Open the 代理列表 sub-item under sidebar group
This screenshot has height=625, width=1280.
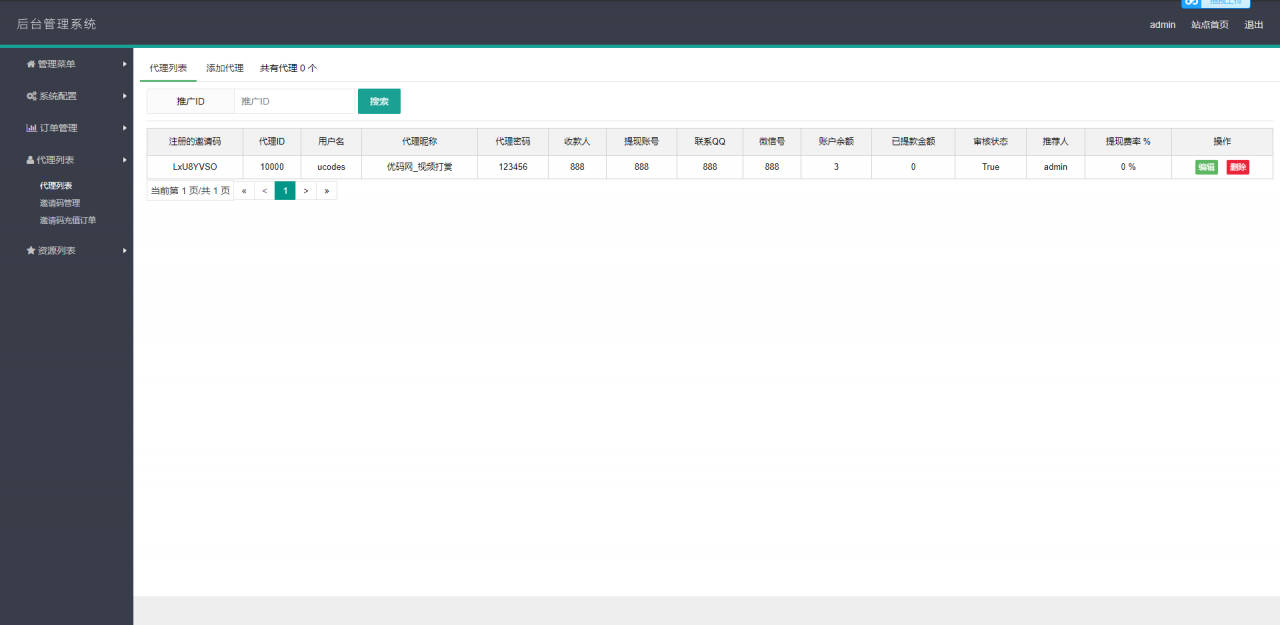pyautogui.click(x=56, y=186)
